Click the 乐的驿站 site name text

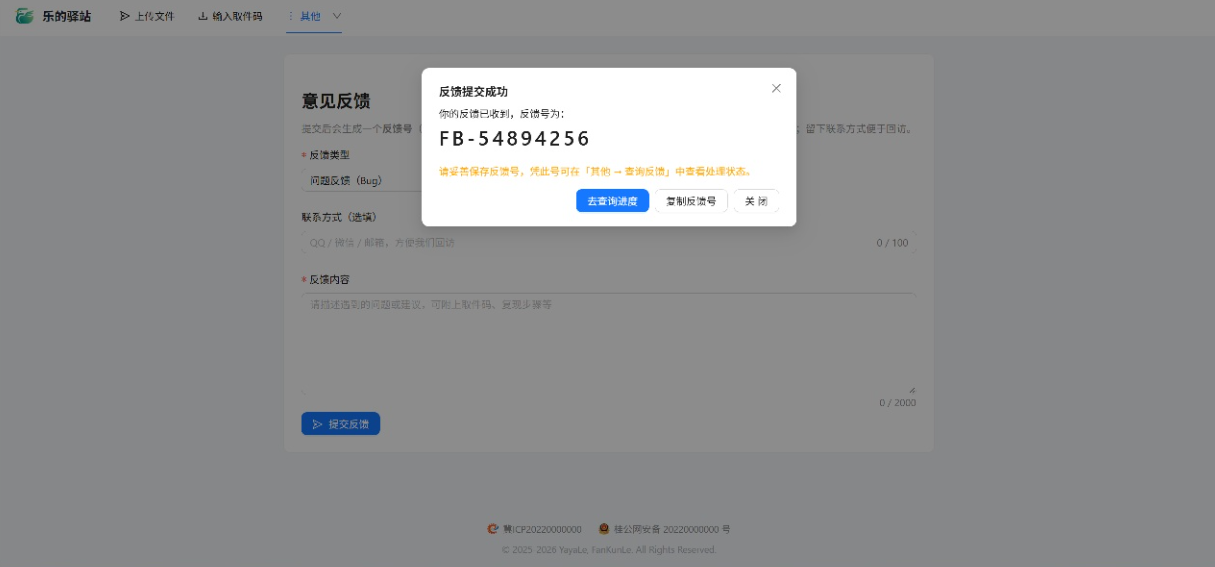pos(66,16)
